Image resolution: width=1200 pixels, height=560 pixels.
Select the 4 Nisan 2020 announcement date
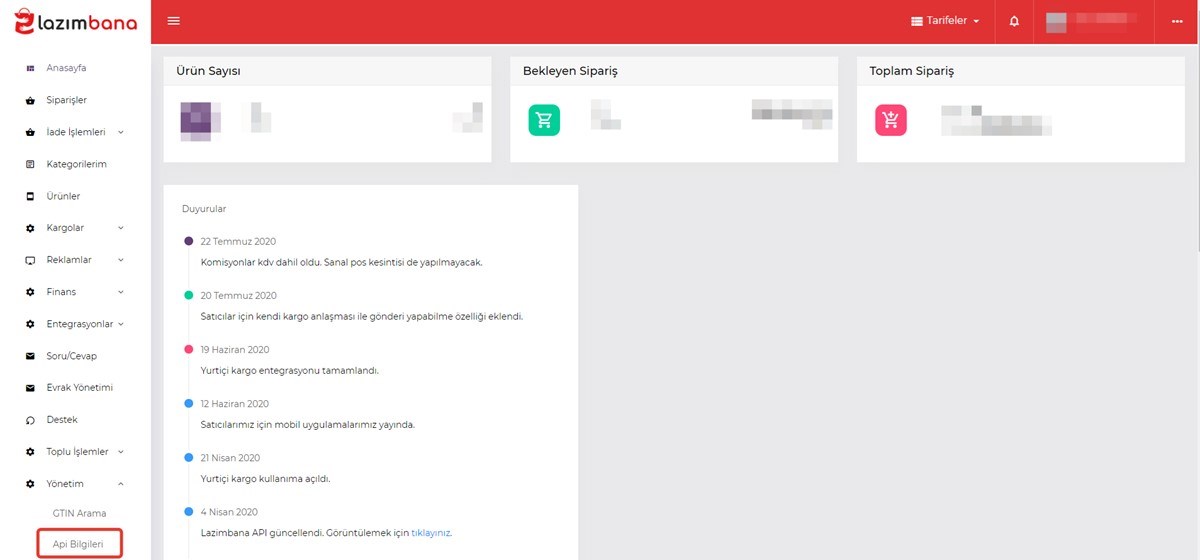pyautogui.click(x=229, y=512)
